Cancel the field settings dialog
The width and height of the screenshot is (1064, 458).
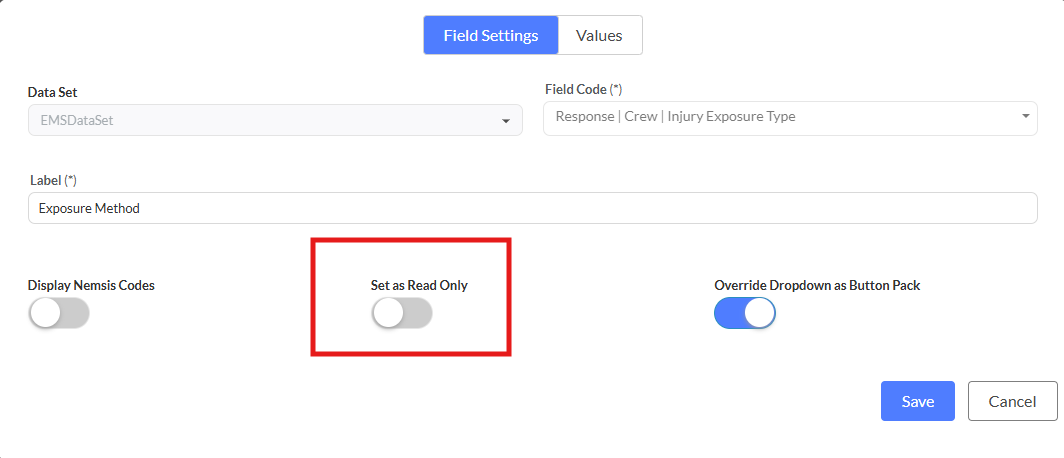tap(1012, 401)
